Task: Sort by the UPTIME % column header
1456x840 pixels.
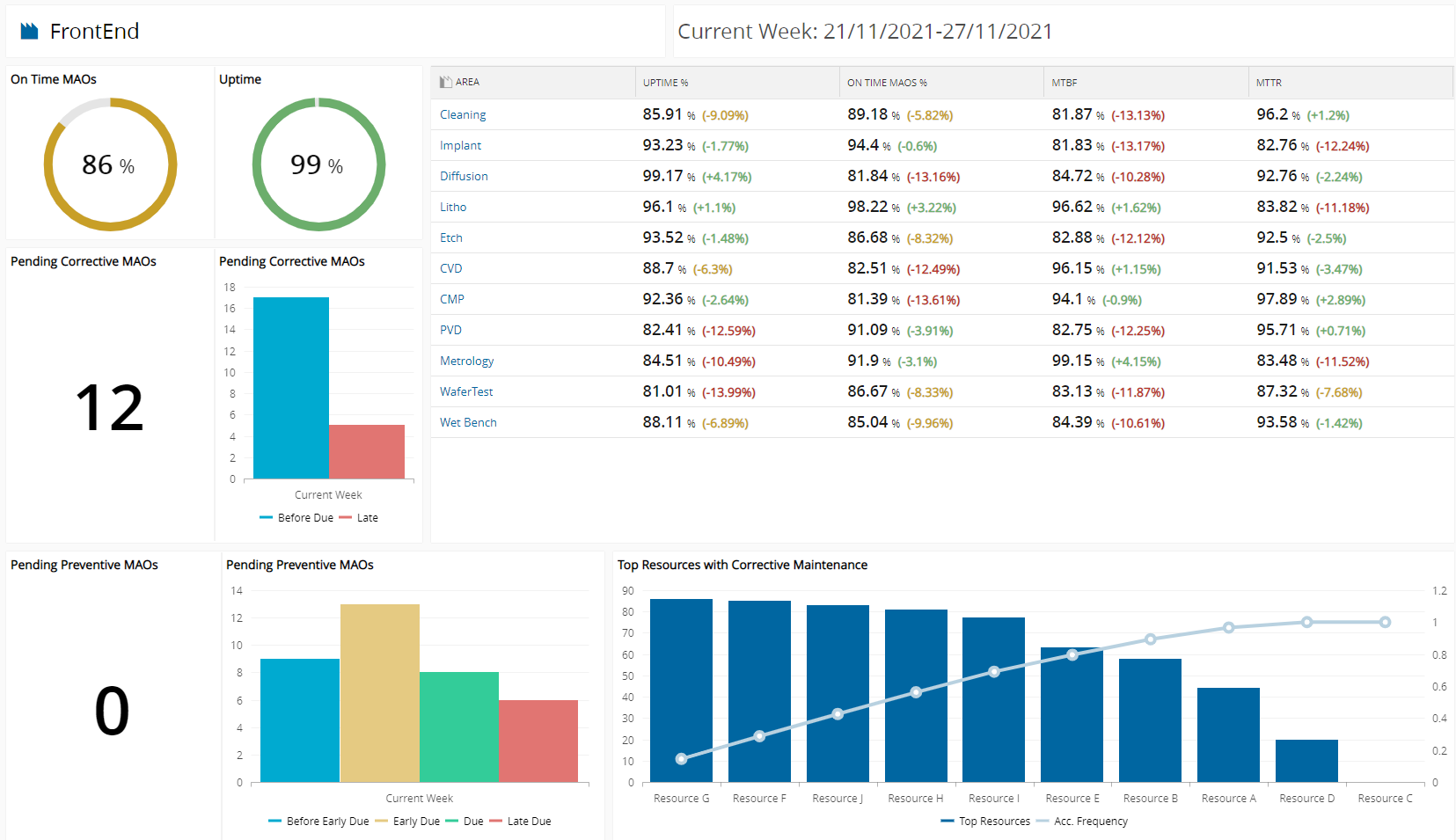Action: click(666, 83)
